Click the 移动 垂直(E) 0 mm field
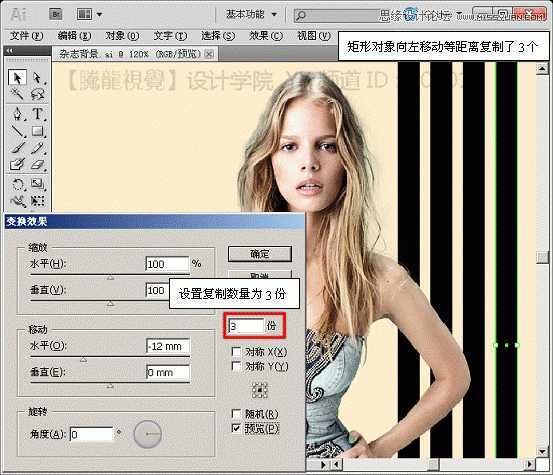Screen dimensions: 553x475 pyautogui.click(x=168, y=372)
